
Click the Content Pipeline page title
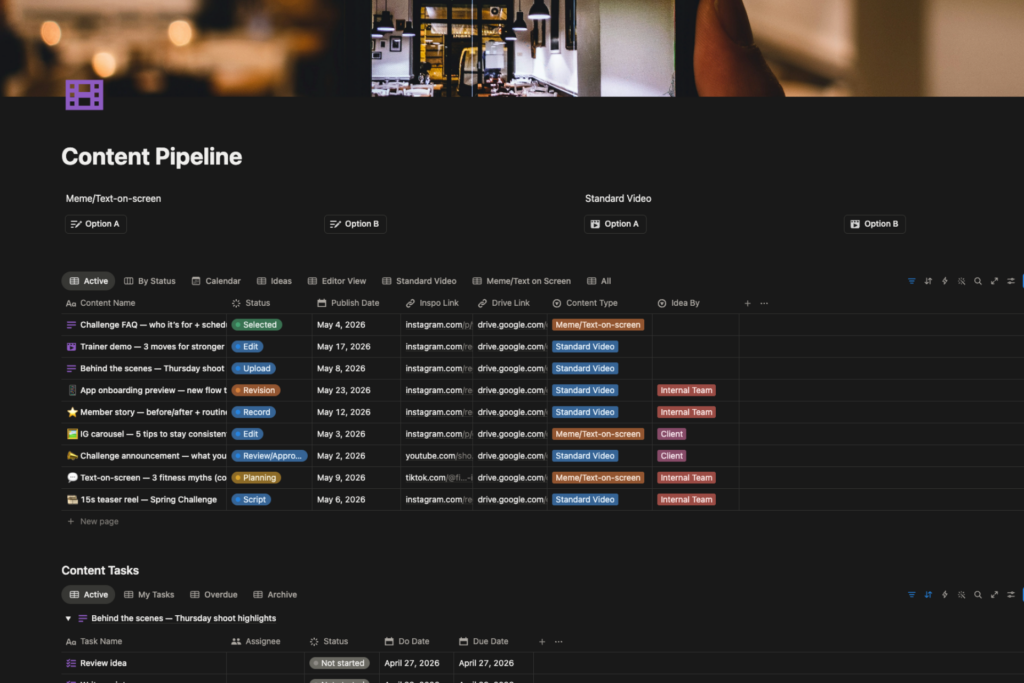click(152, 157)
